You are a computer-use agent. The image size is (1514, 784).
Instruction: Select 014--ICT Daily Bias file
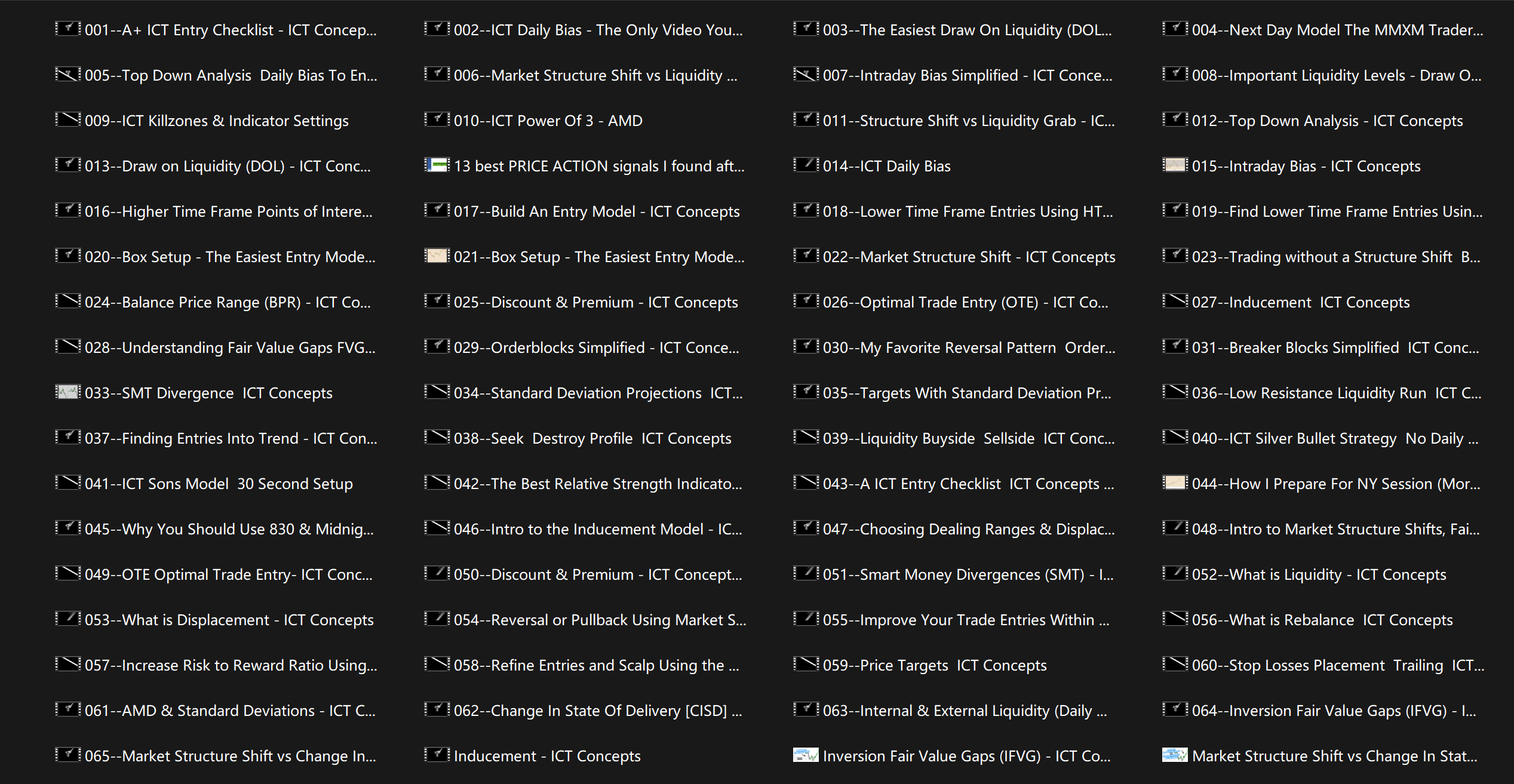[x=886, y=166]
